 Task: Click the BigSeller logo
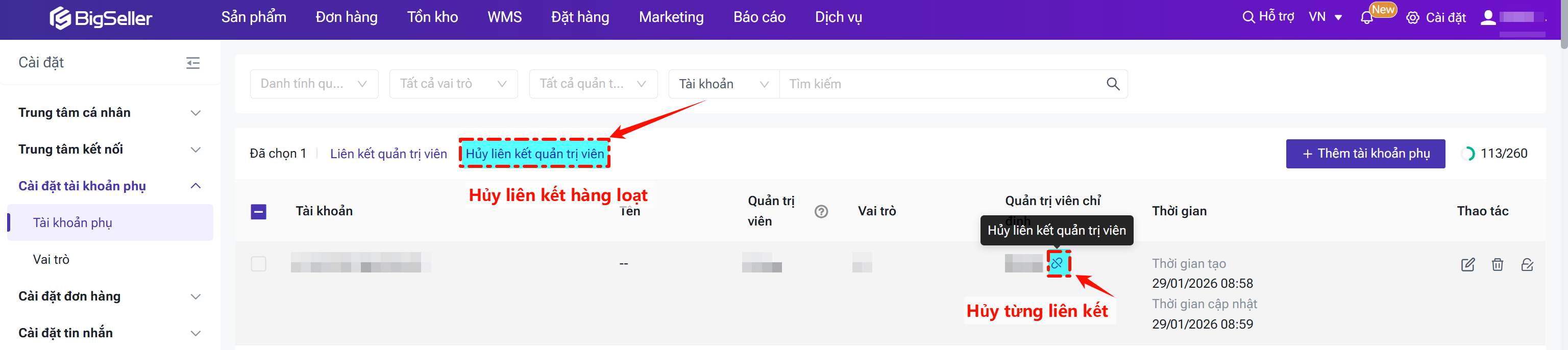point(101,18)
